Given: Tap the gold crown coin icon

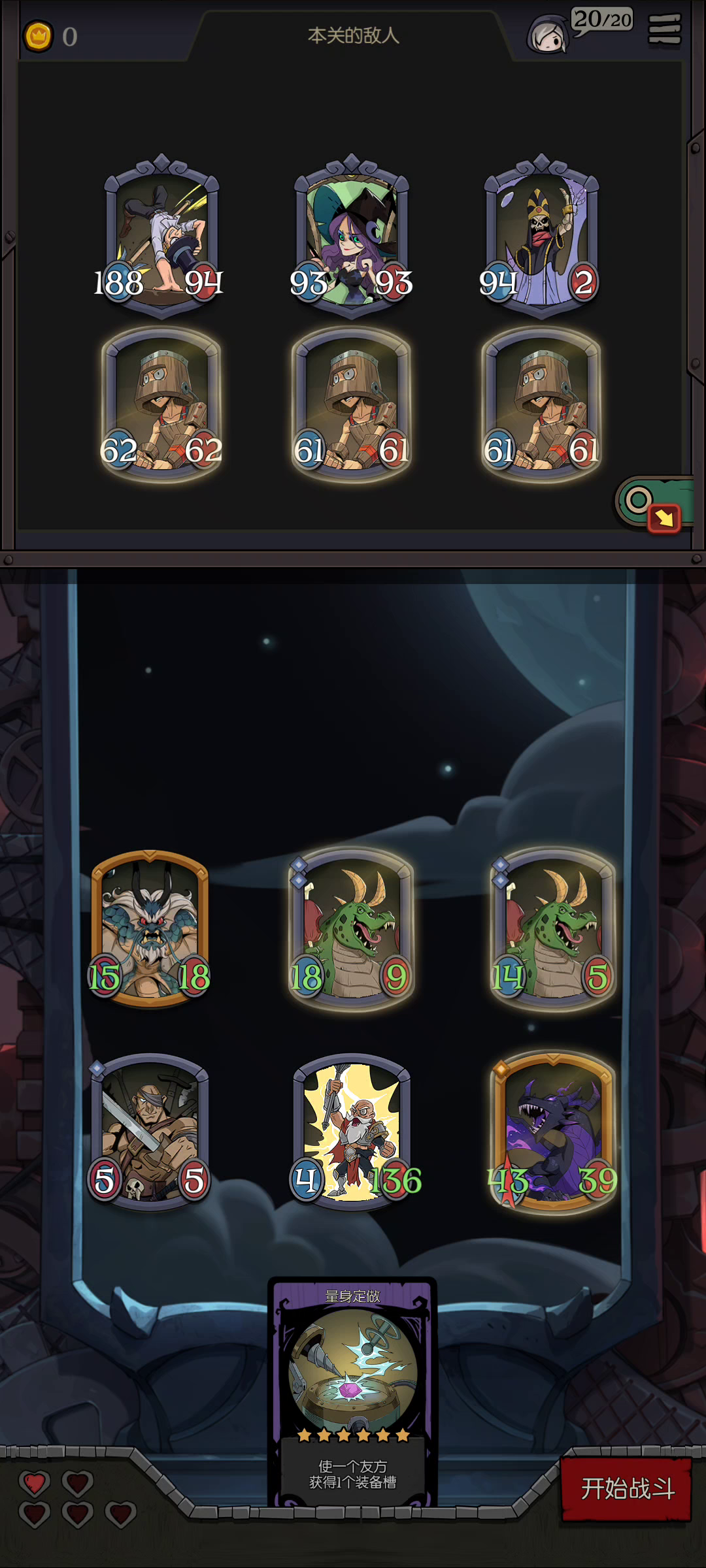Looking at the screenshot, I should coord(38,37).
